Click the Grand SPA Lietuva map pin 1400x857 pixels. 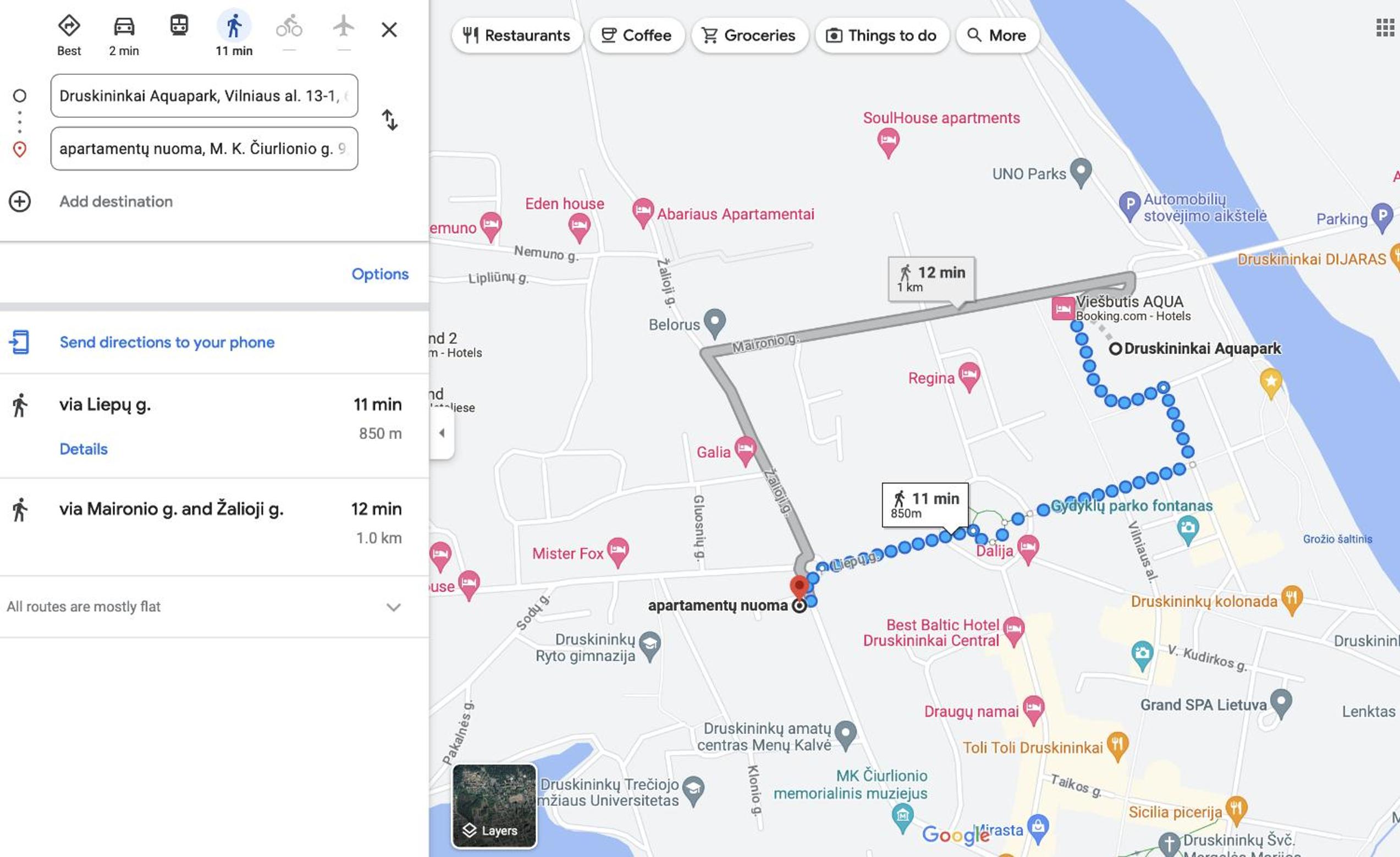pyautogui.click(x=1281, y=703)
